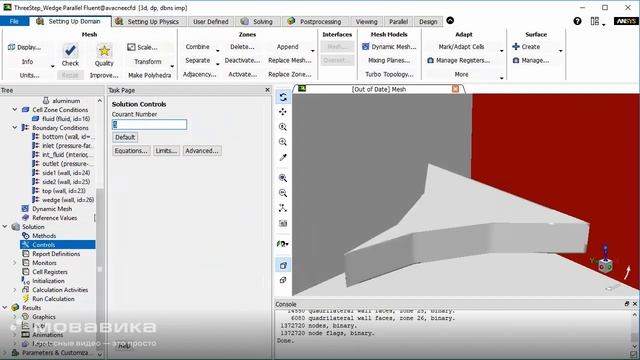Select Run Calculation in the tree
This screenshot has height=360, width=640.
53,298
